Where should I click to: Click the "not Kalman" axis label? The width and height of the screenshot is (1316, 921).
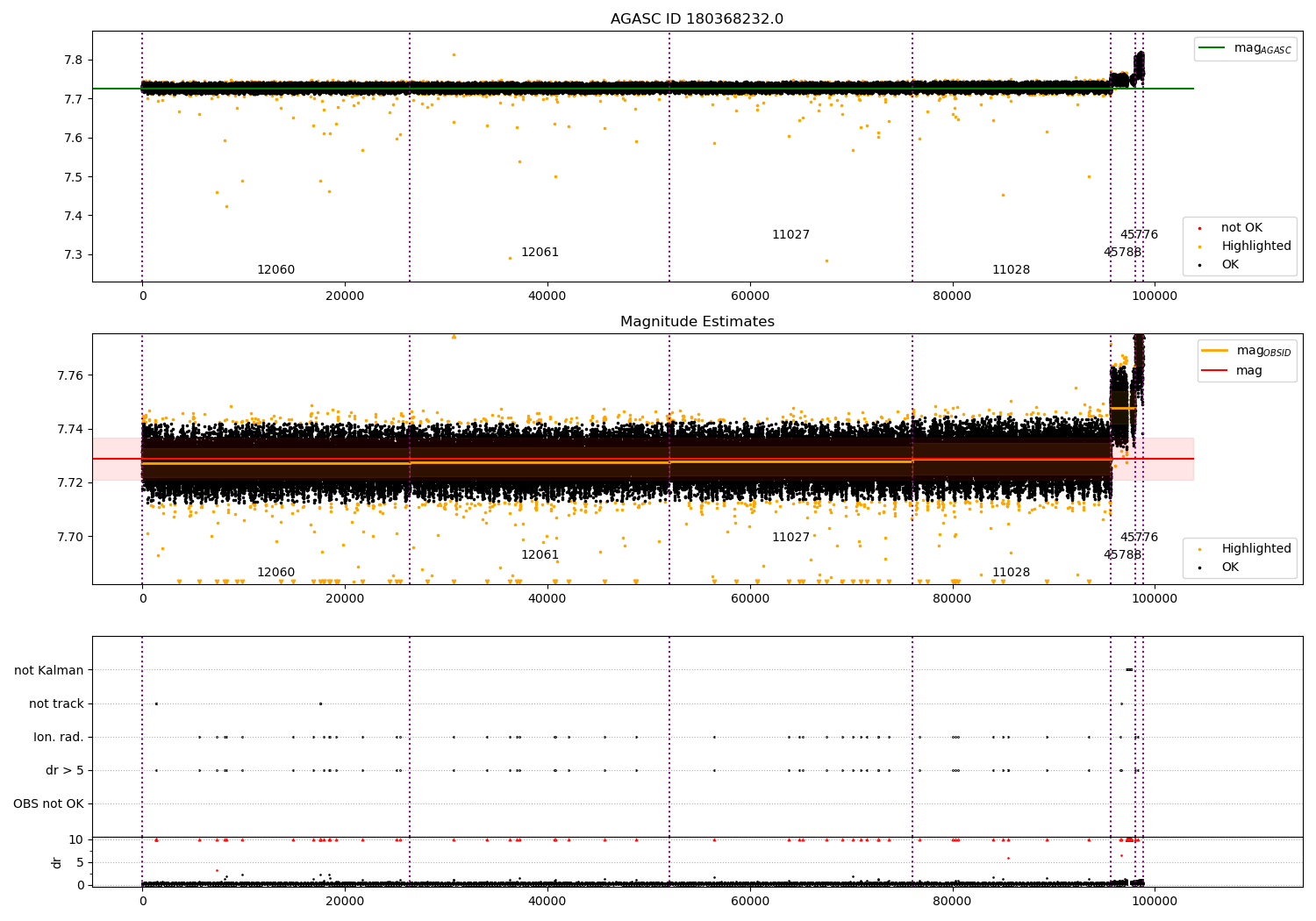click(x=49, y=670)
